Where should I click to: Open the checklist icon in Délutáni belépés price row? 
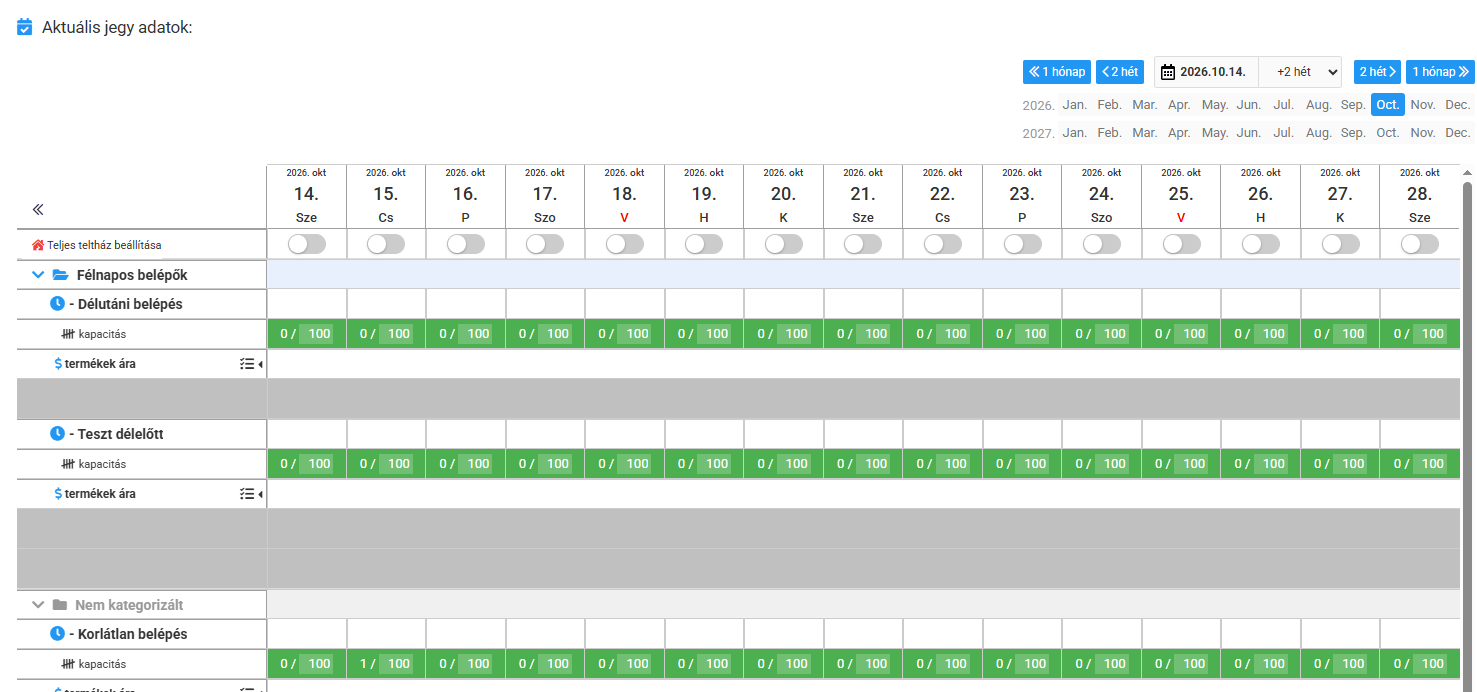(x=247, y=364)
